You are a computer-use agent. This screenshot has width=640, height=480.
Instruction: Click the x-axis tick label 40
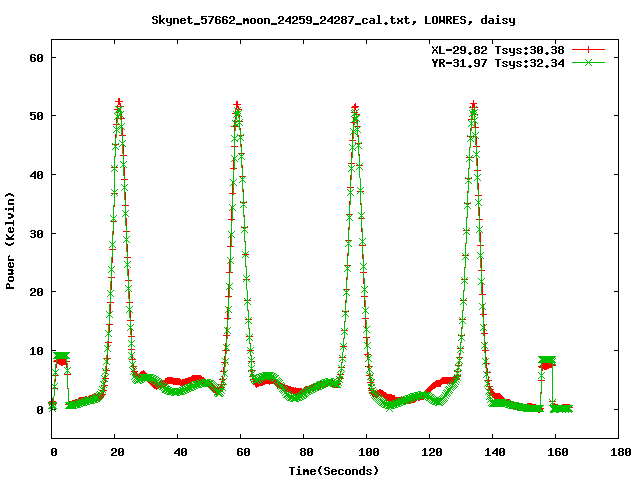coord(180,452)
